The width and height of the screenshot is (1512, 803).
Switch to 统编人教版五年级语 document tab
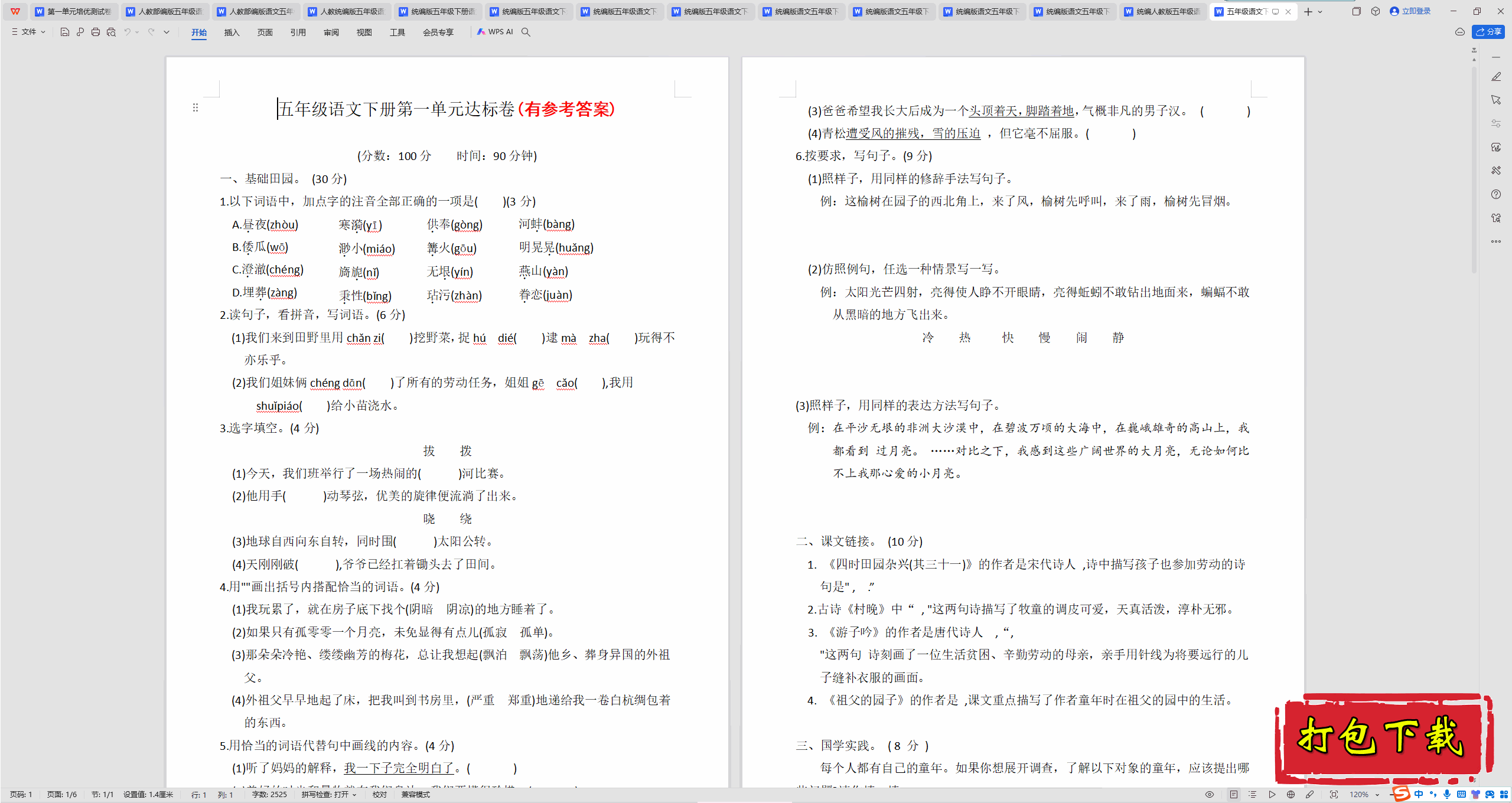(1162, 11)
